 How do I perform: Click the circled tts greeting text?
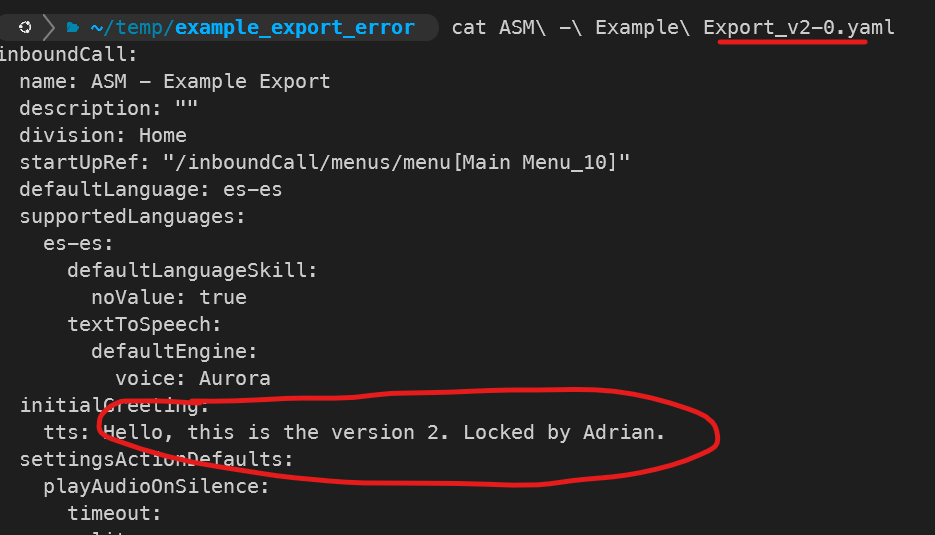pyautogui.click(x=384, y=432)
